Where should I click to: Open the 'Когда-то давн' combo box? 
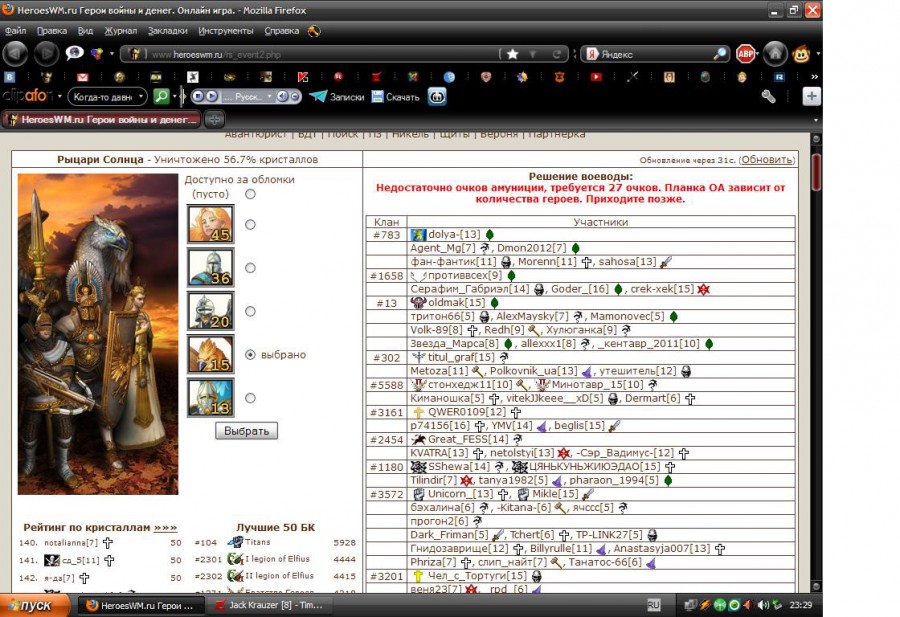click(107, 96)
